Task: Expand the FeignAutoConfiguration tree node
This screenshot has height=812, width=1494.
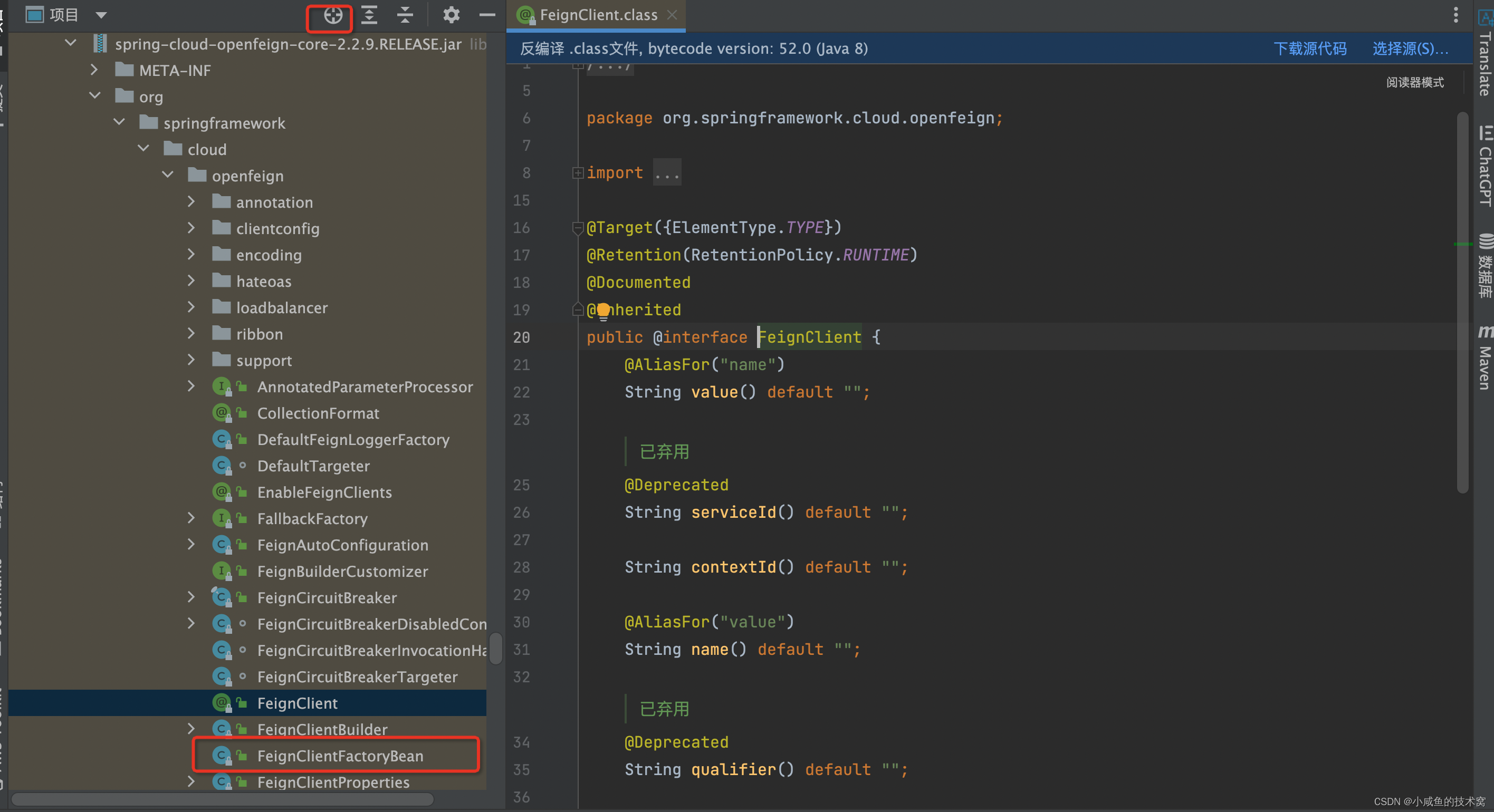Action: (x=191, y=544)
